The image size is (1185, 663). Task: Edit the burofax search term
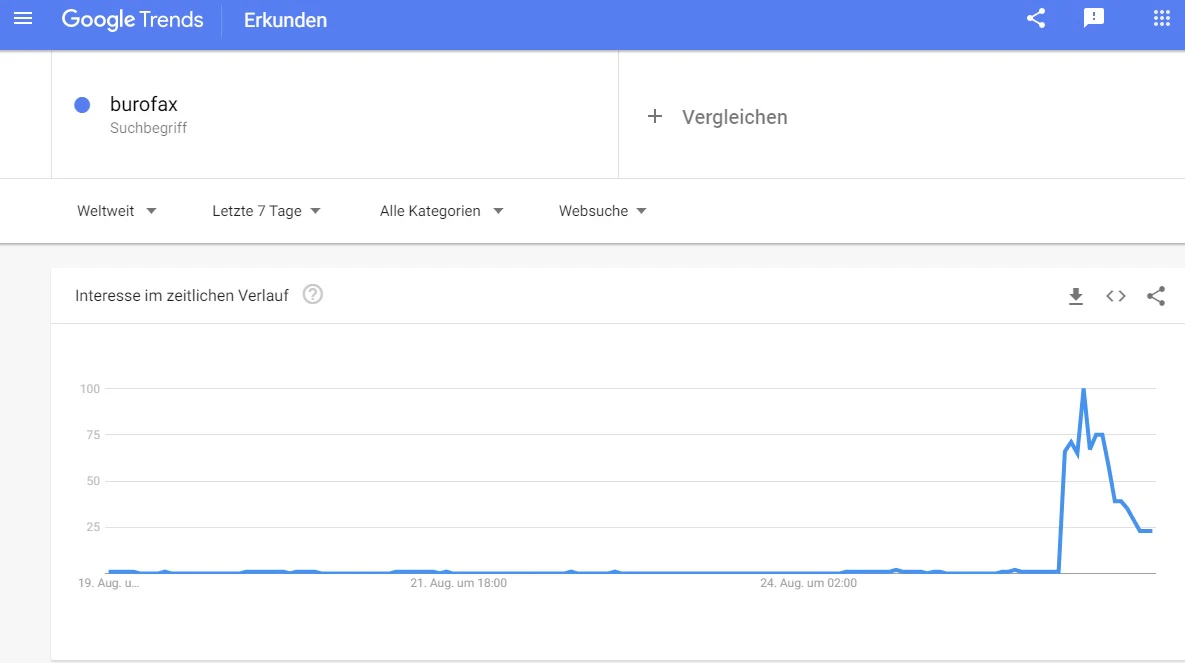point(144,104)
